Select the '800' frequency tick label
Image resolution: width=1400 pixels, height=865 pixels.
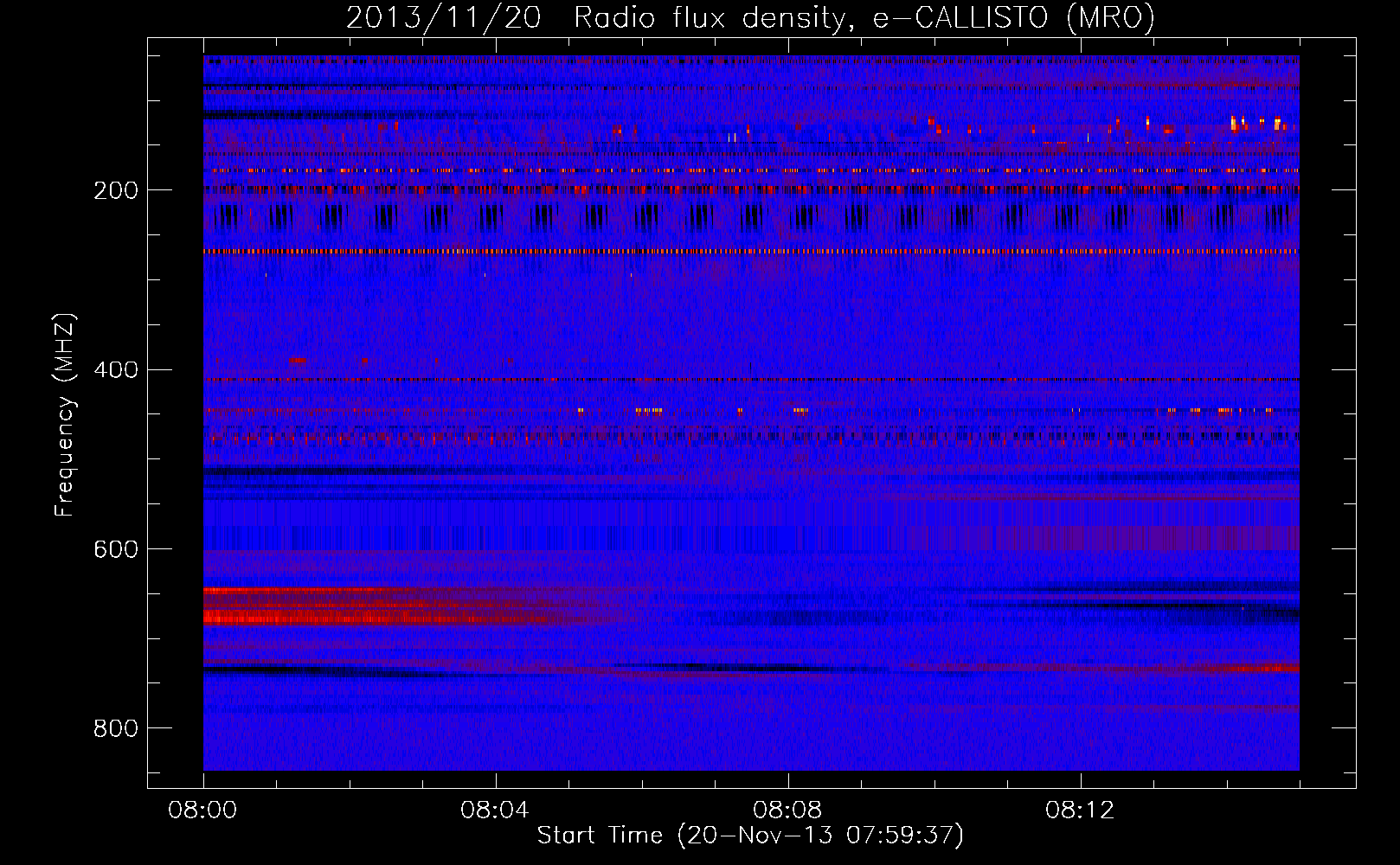(x=116, y=729)
